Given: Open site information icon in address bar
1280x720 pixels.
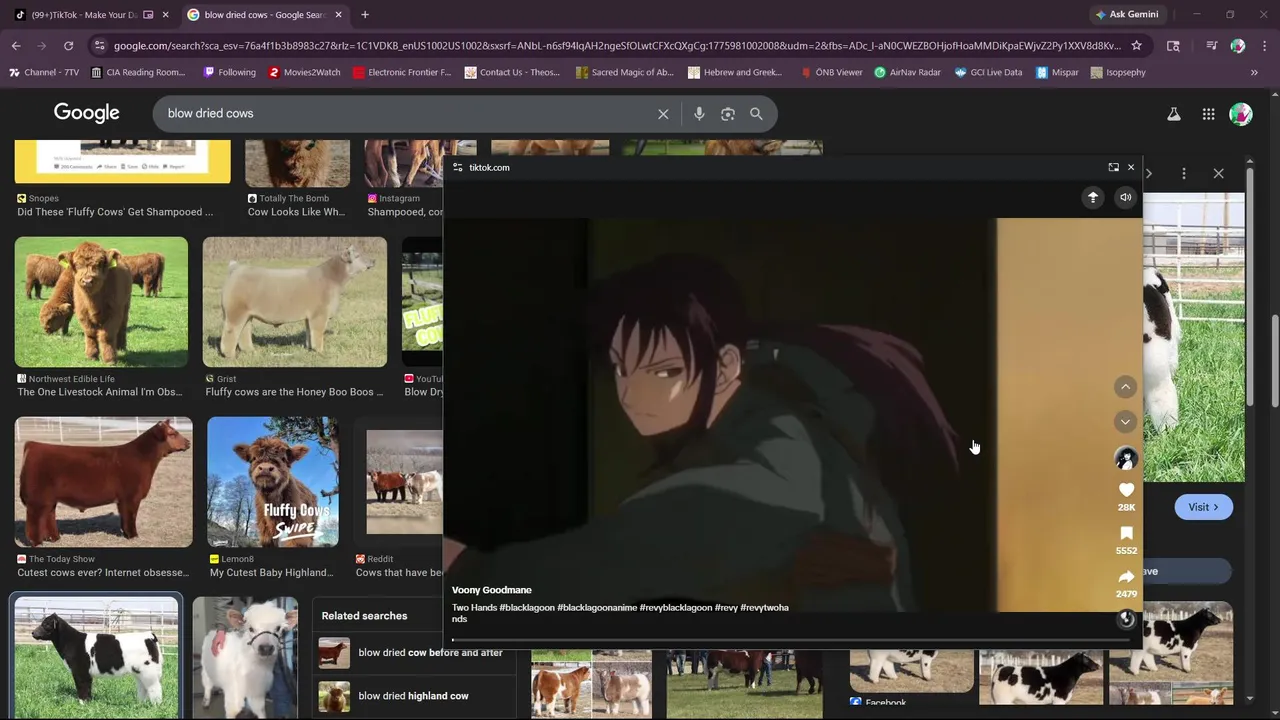Looking at the screenshot, I should point(98,46).
